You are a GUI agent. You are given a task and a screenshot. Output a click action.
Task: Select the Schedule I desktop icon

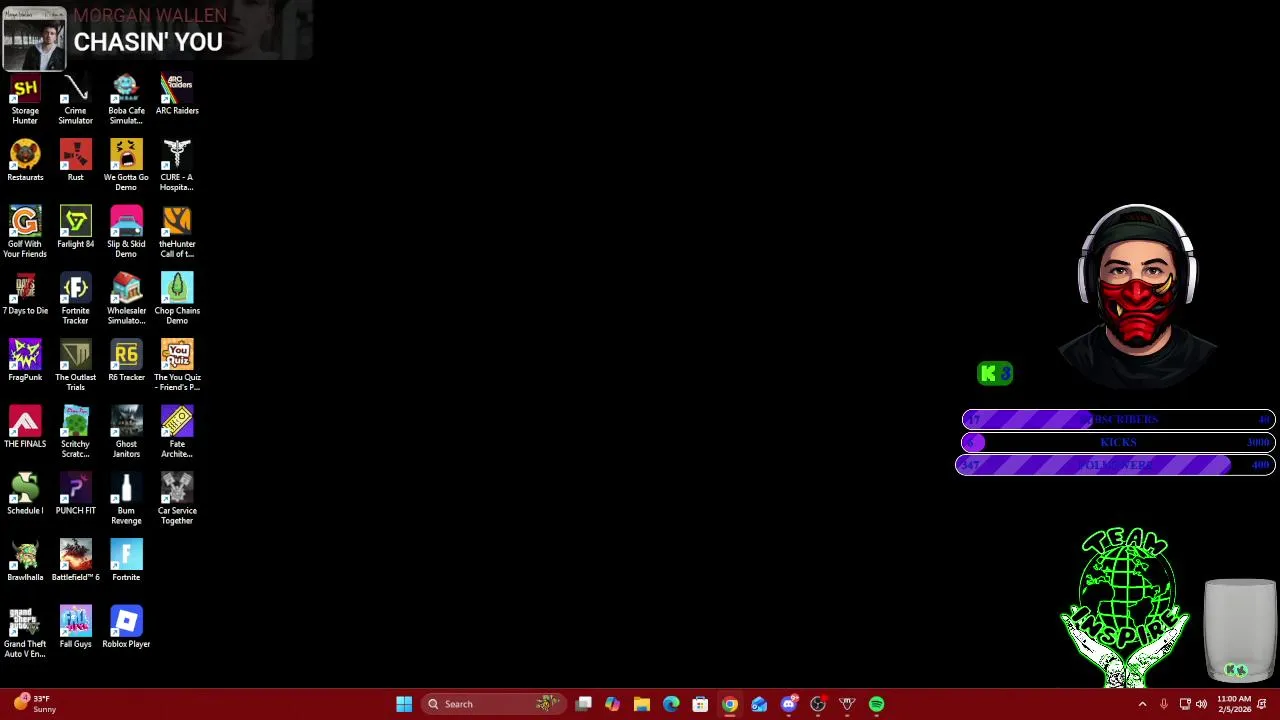tap(25, 495)
